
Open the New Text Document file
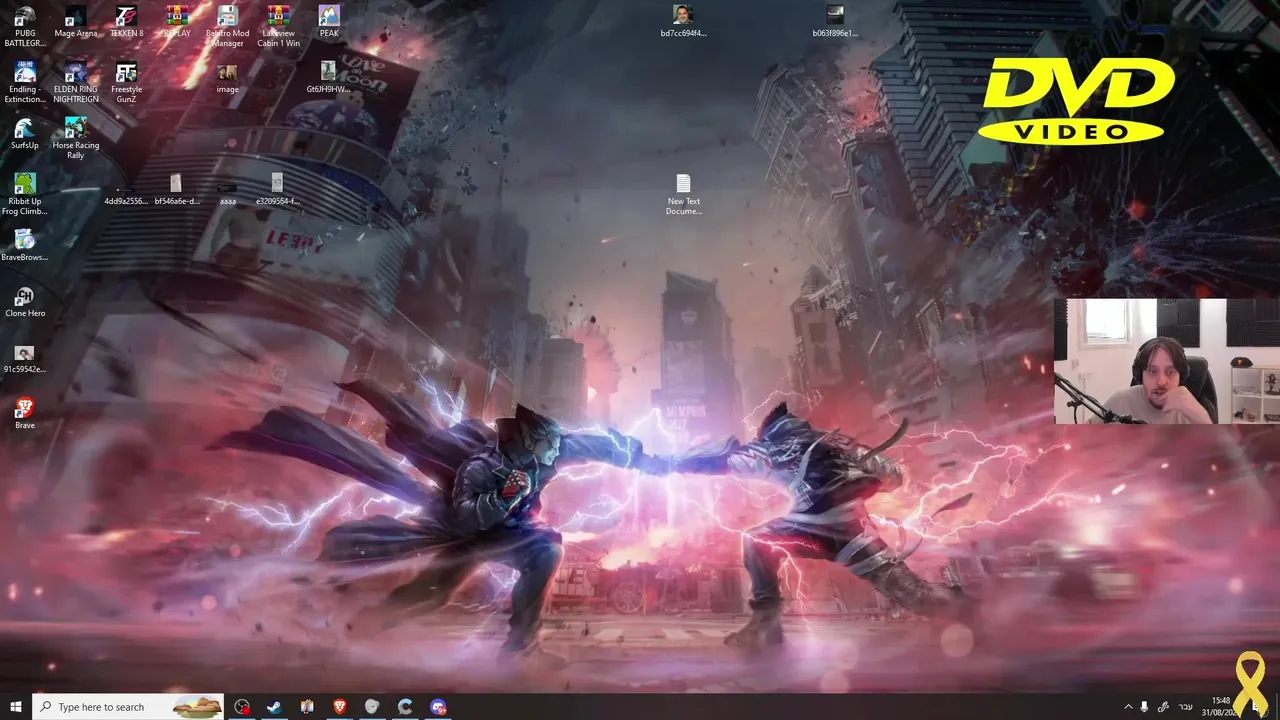tap(683, 194)
